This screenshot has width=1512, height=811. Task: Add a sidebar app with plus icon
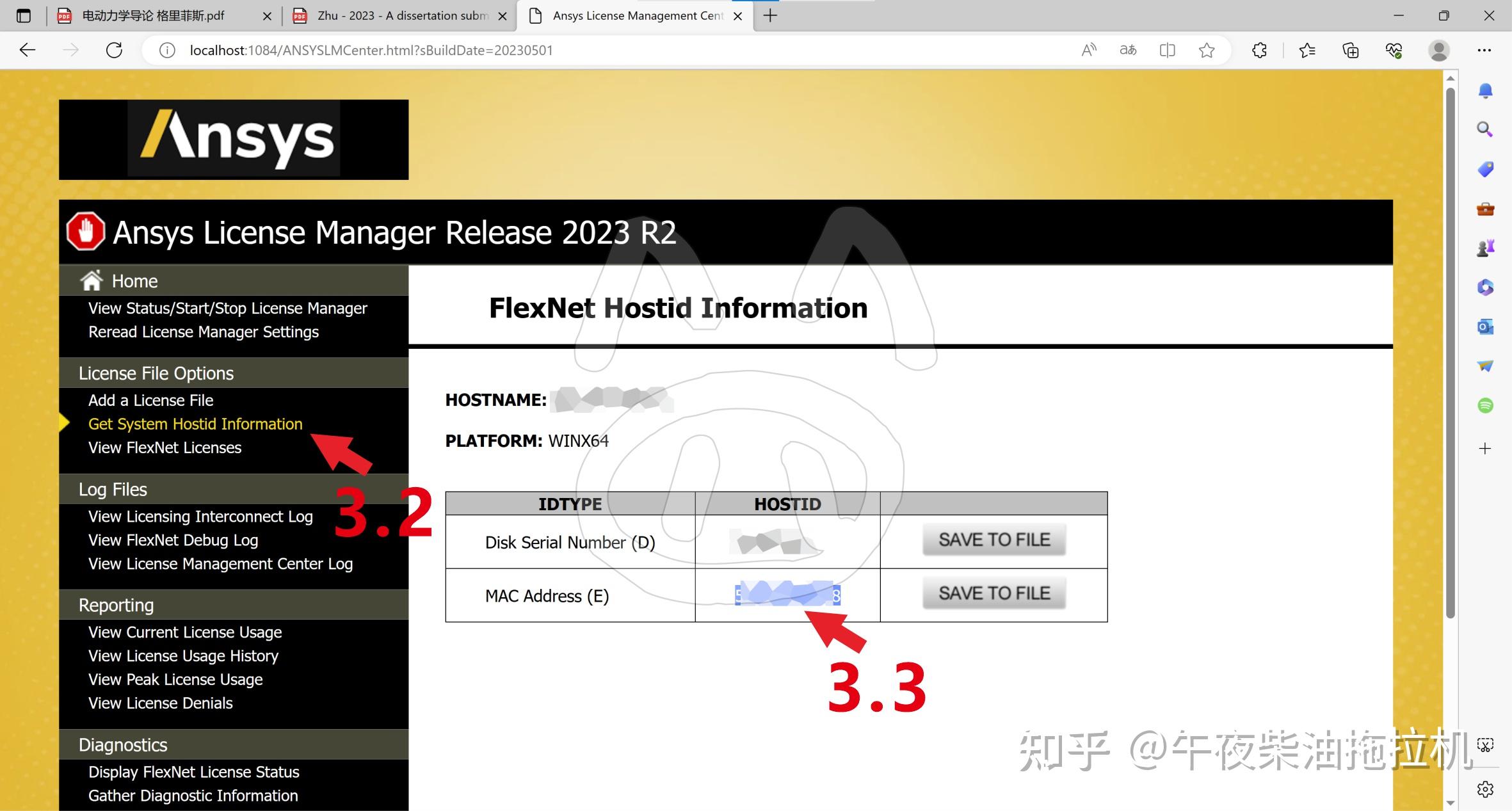1485,448
